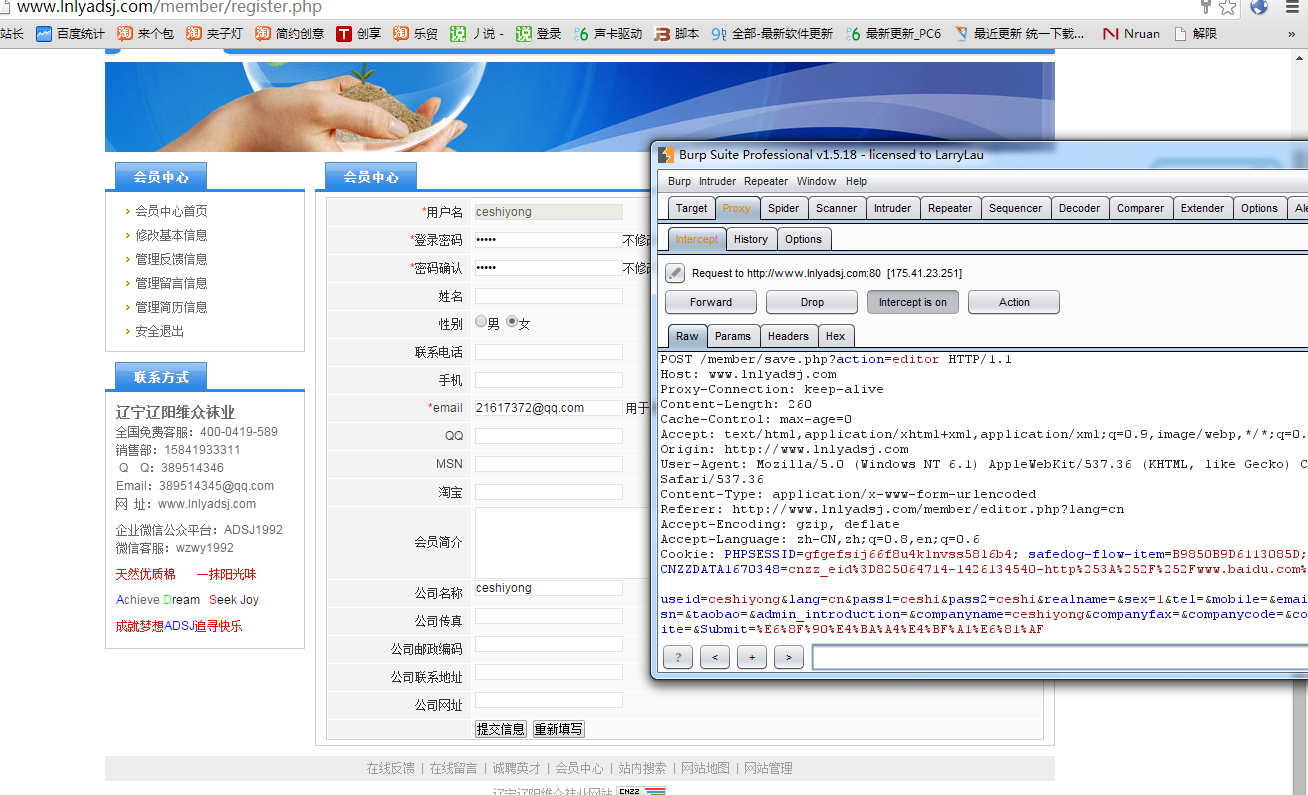Click the 公司名称 input field
The width and height of the screenshot is (1308, 795).
[x=549, y=588]
